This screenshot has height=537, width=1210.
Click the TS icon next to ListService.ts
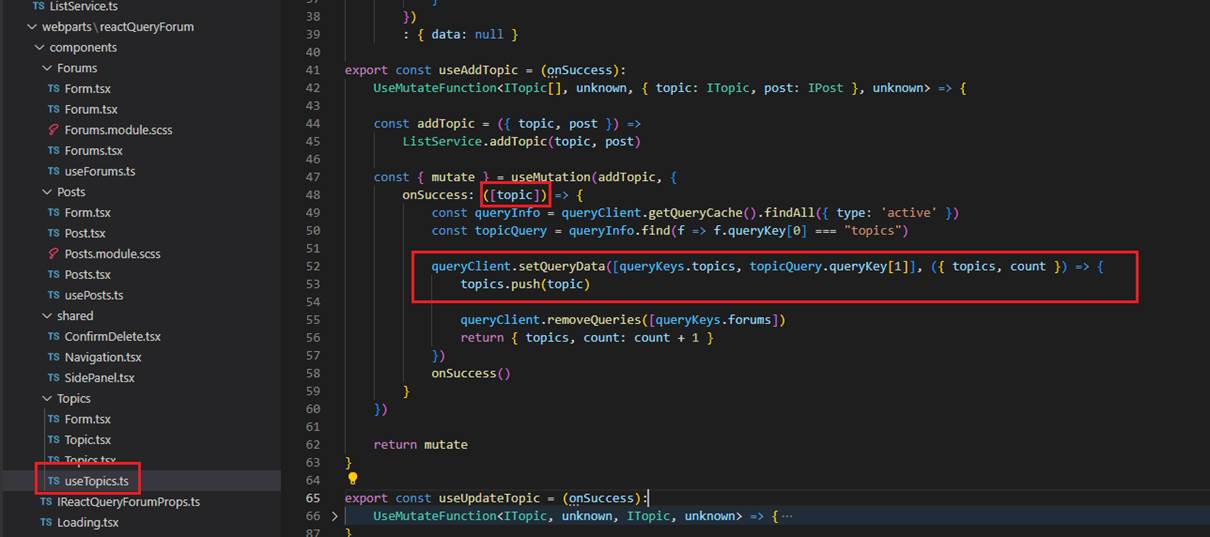(39, 6)
